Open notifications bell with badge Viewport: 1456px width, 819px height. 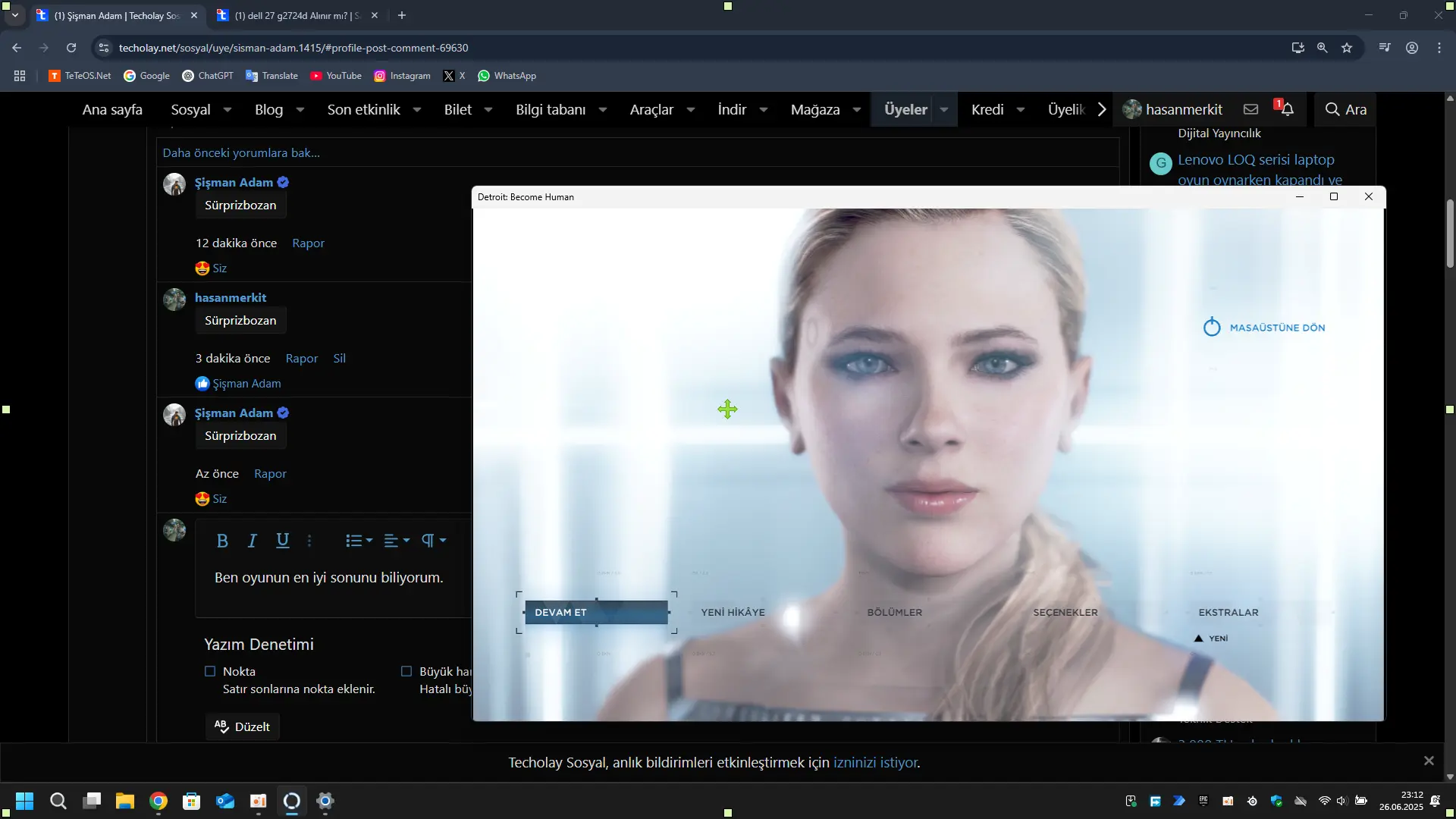[x=1285, y=108]
